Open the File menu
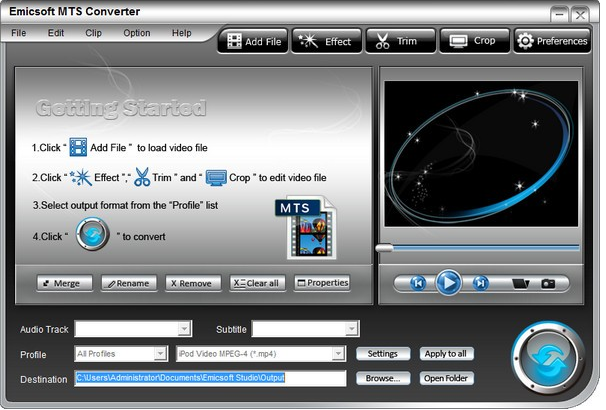The height and width of the screenshot is (410, 606). tap(19, 33)
